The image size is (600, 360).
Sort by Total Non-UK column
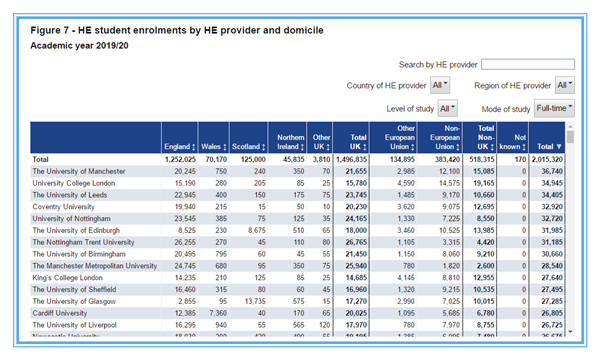[x=492, y=147]
